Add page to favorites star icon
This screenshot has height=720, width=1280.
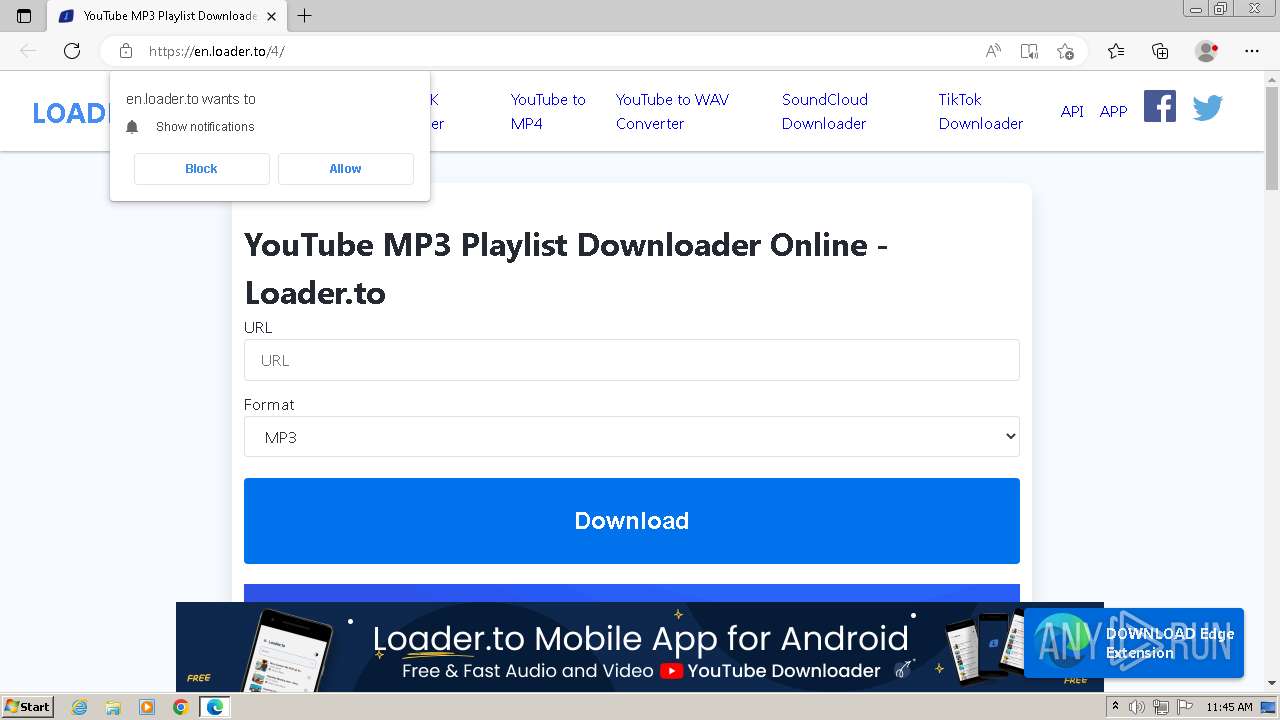click(1066, 51)
